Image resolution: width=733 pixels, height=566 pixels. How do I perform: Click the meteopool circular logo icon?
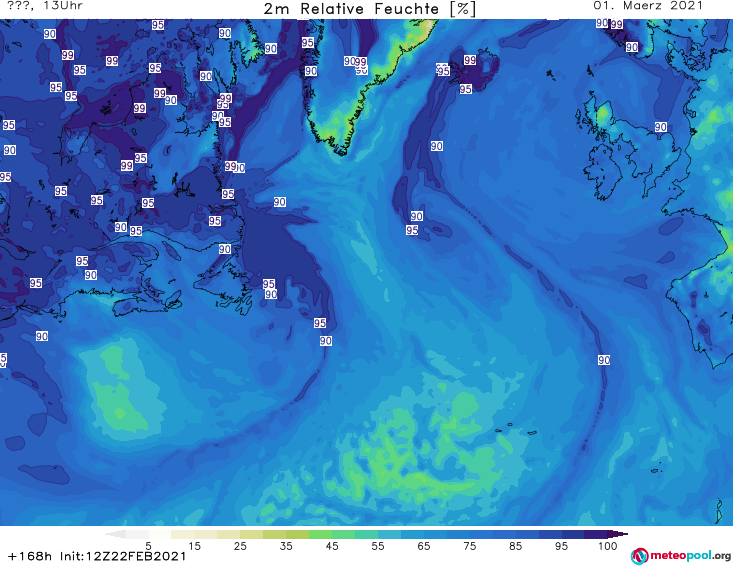pyautogui.click(x=639, y=556)
